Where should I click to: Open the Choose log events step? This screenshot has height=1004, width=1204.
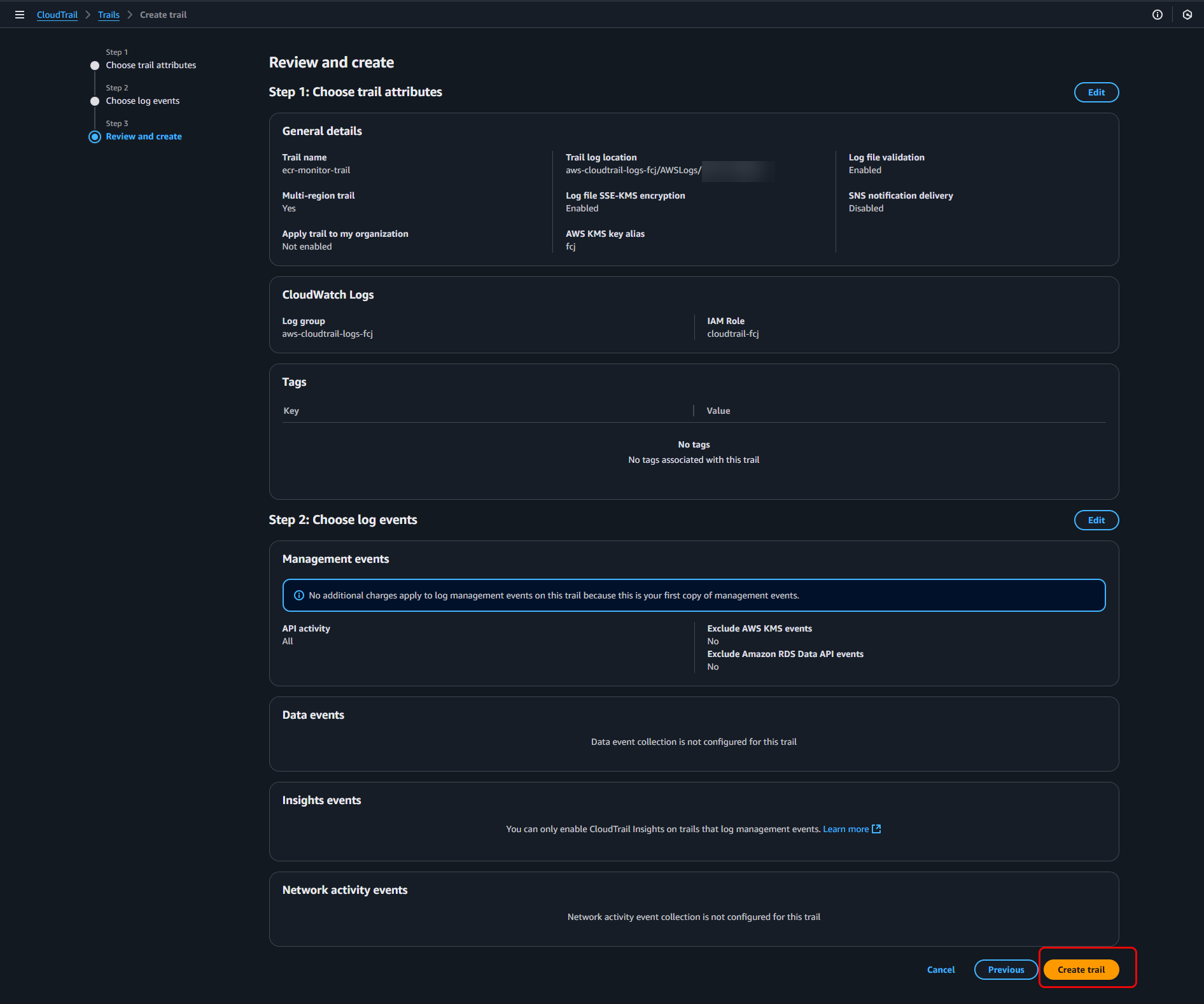click(x=143, y=101)
